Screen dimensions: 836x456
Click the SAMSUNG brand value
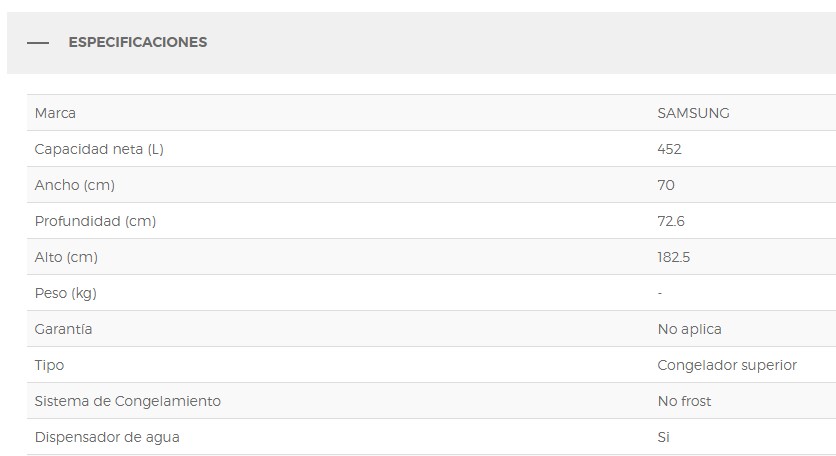693,113
